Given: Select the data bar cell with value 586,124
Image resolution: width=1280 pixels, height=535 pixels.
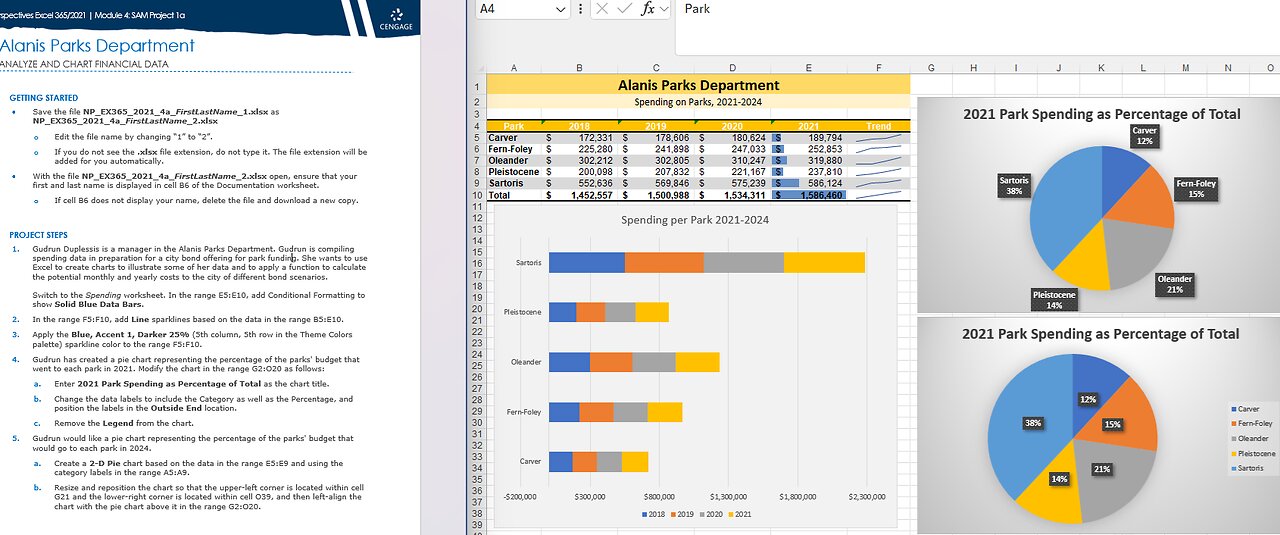Looking at the screenshot, I should (808, 183).
